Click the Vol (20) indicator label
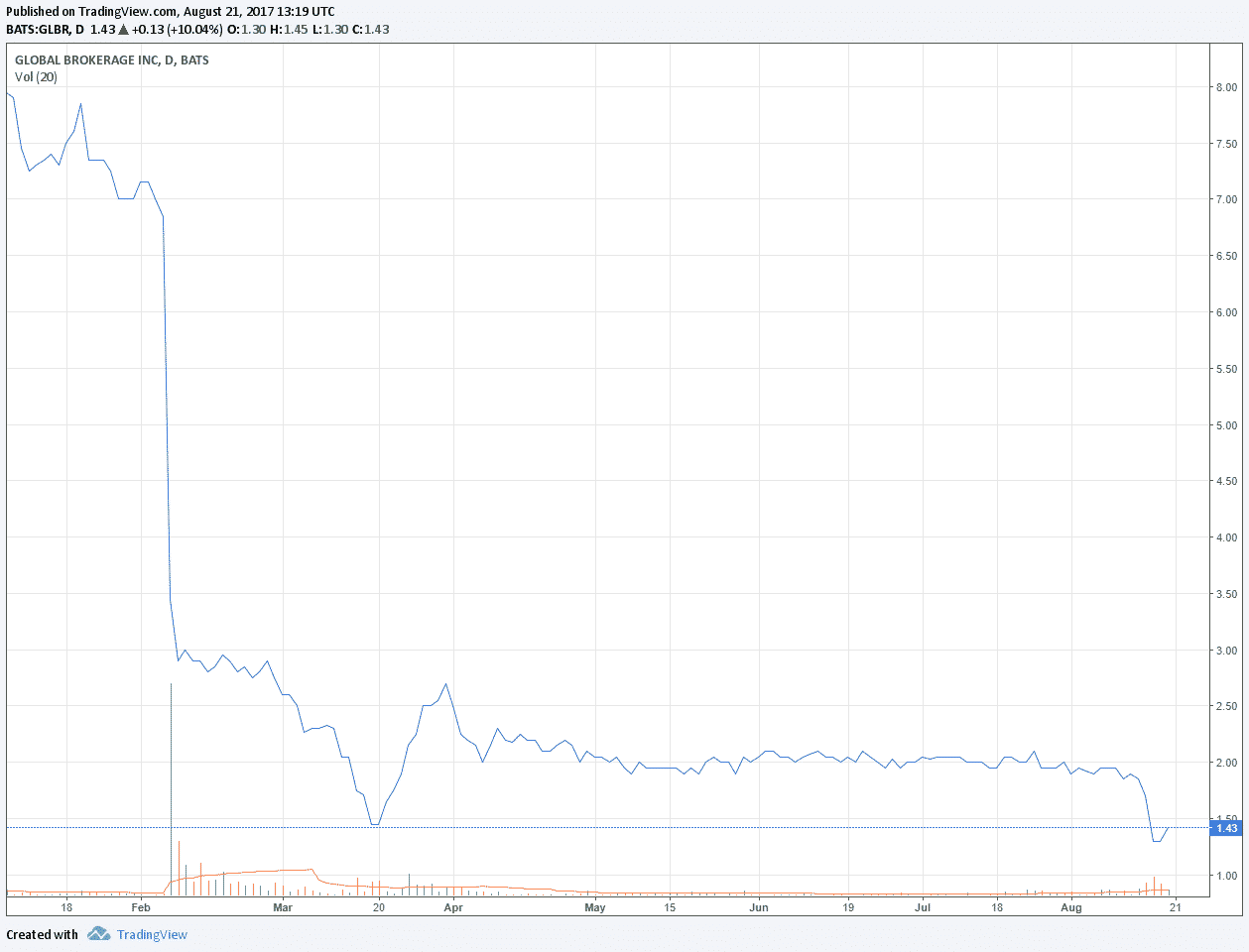 pyautogui.click(x=36, y=77)
